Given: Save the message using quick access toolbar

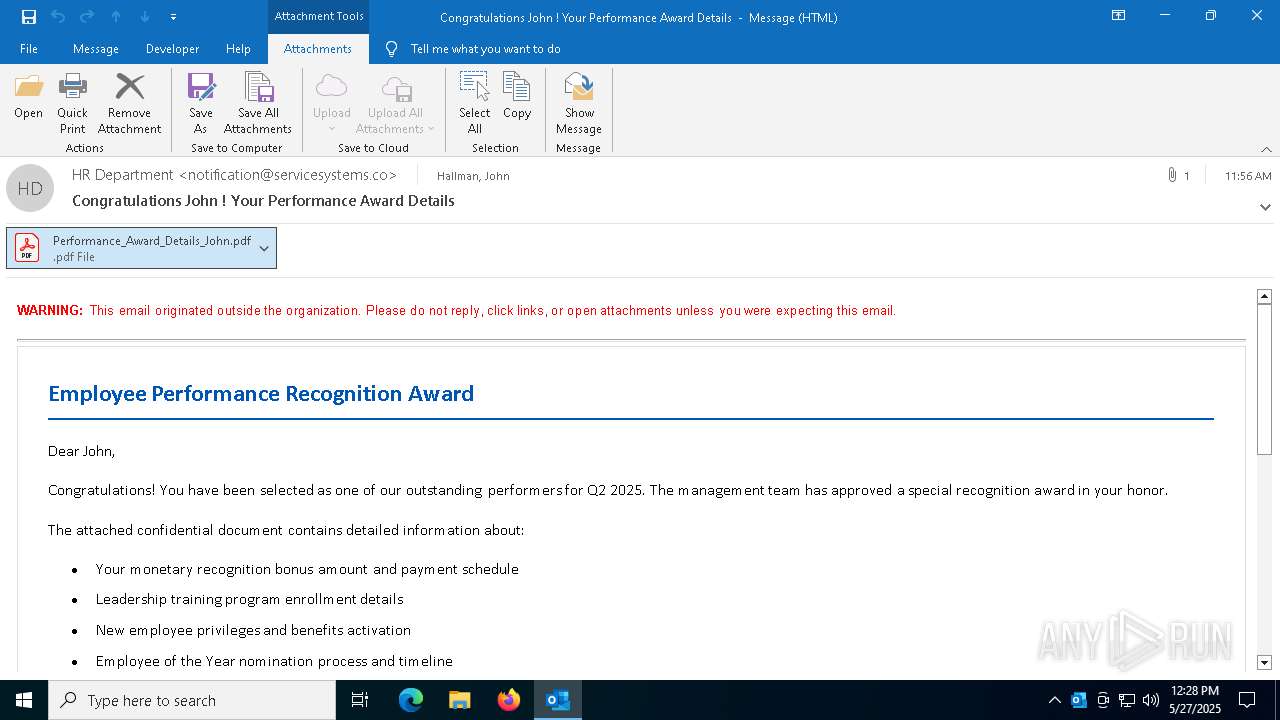Looking at the screenshot, I should tap(29, 16).
